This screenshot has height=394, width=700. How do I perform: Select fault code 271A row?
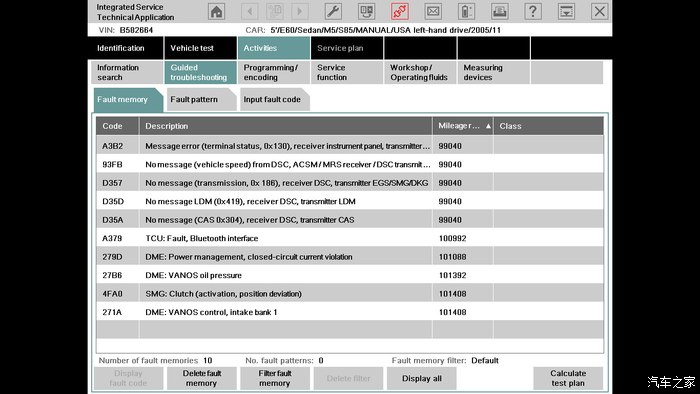click(350, 312)
